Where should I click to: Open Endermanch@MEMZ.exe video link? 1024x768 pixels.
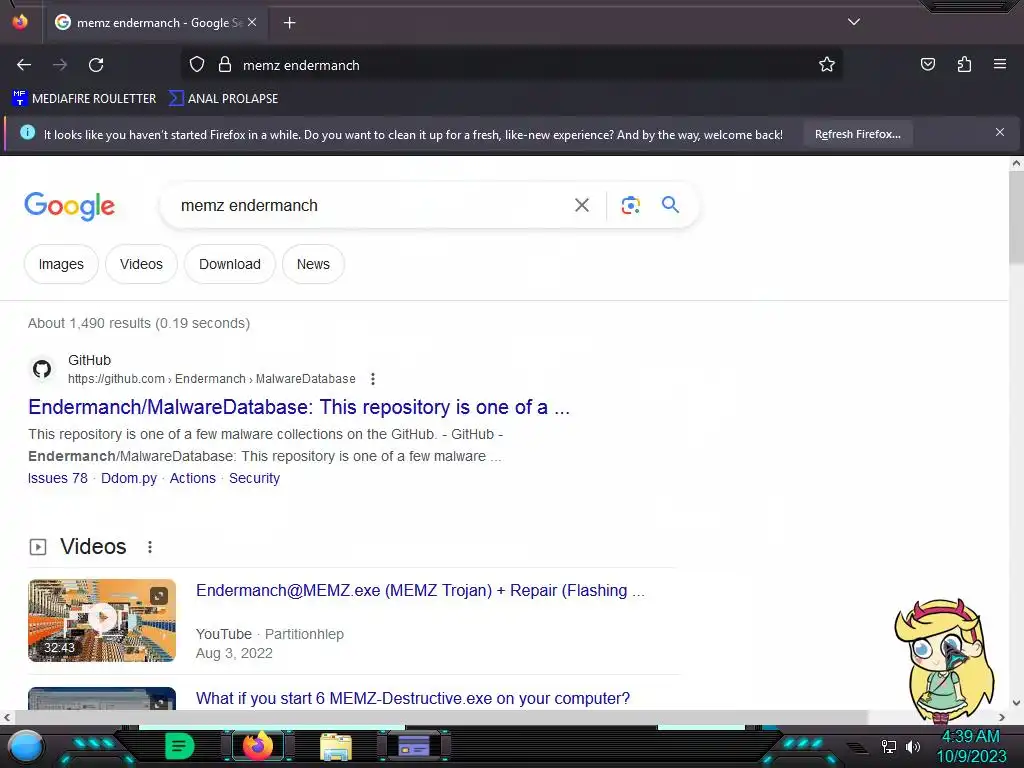tap(420, 590)
